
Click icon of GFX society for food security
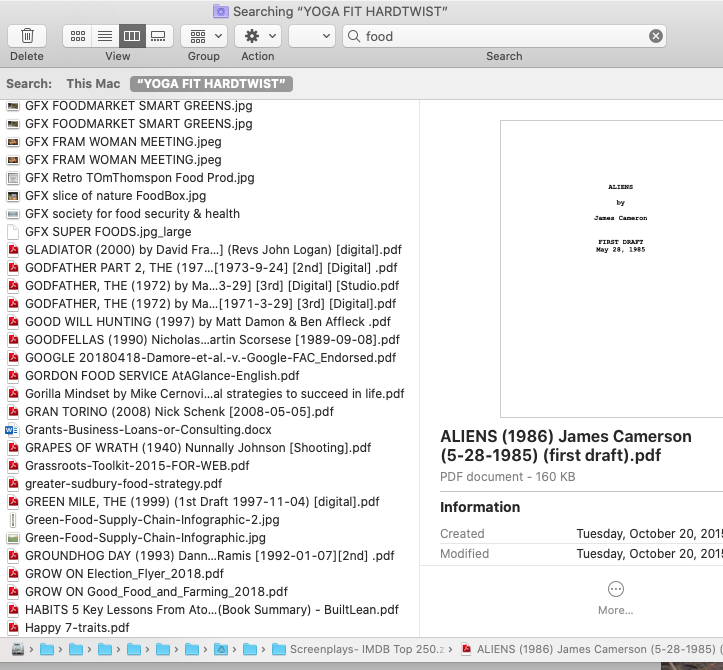[x=13, y=213]
